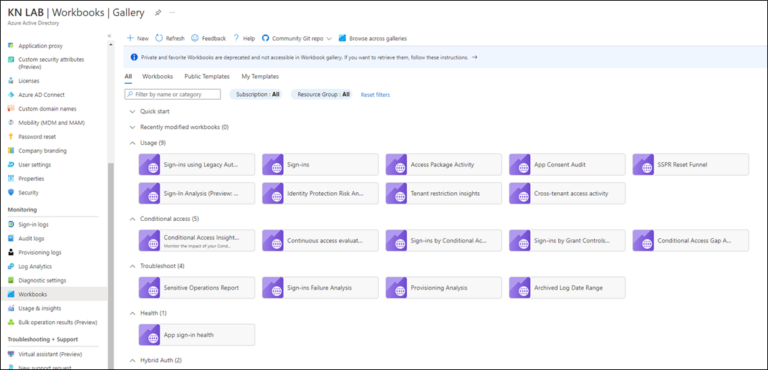Click the Azure AD Connect icon
Image resolution: width=768 pixels, height=370 pixels.
point(11,95)
